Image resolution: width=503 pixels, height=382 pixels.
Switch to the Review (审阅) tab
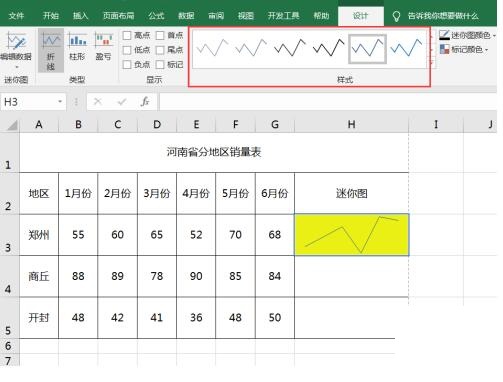click(216, 16)
